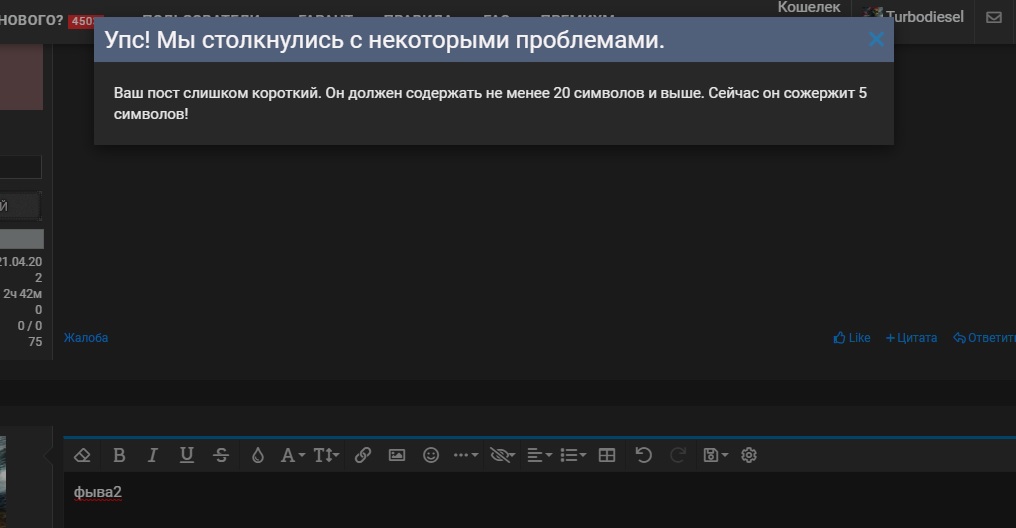This screenshot has height=528, width=1016.
Task: Open the more options ellipsis menu
Action: [466, 455]
